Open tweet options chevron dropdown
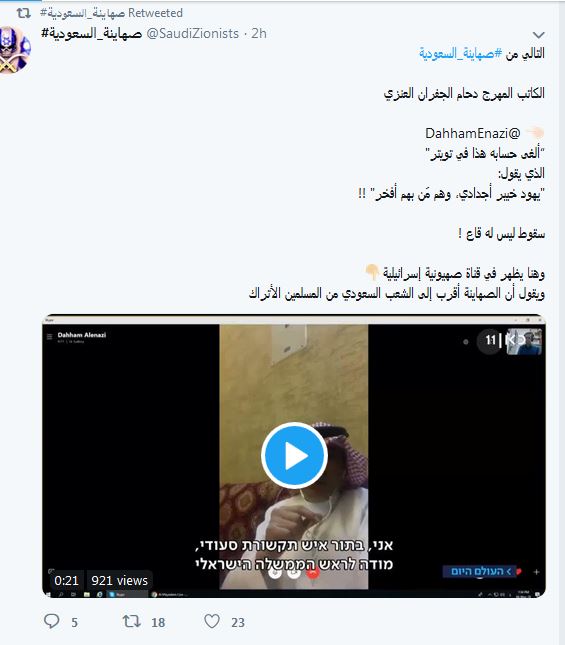This screenshot has height=645, width=565. click(538, 35)
